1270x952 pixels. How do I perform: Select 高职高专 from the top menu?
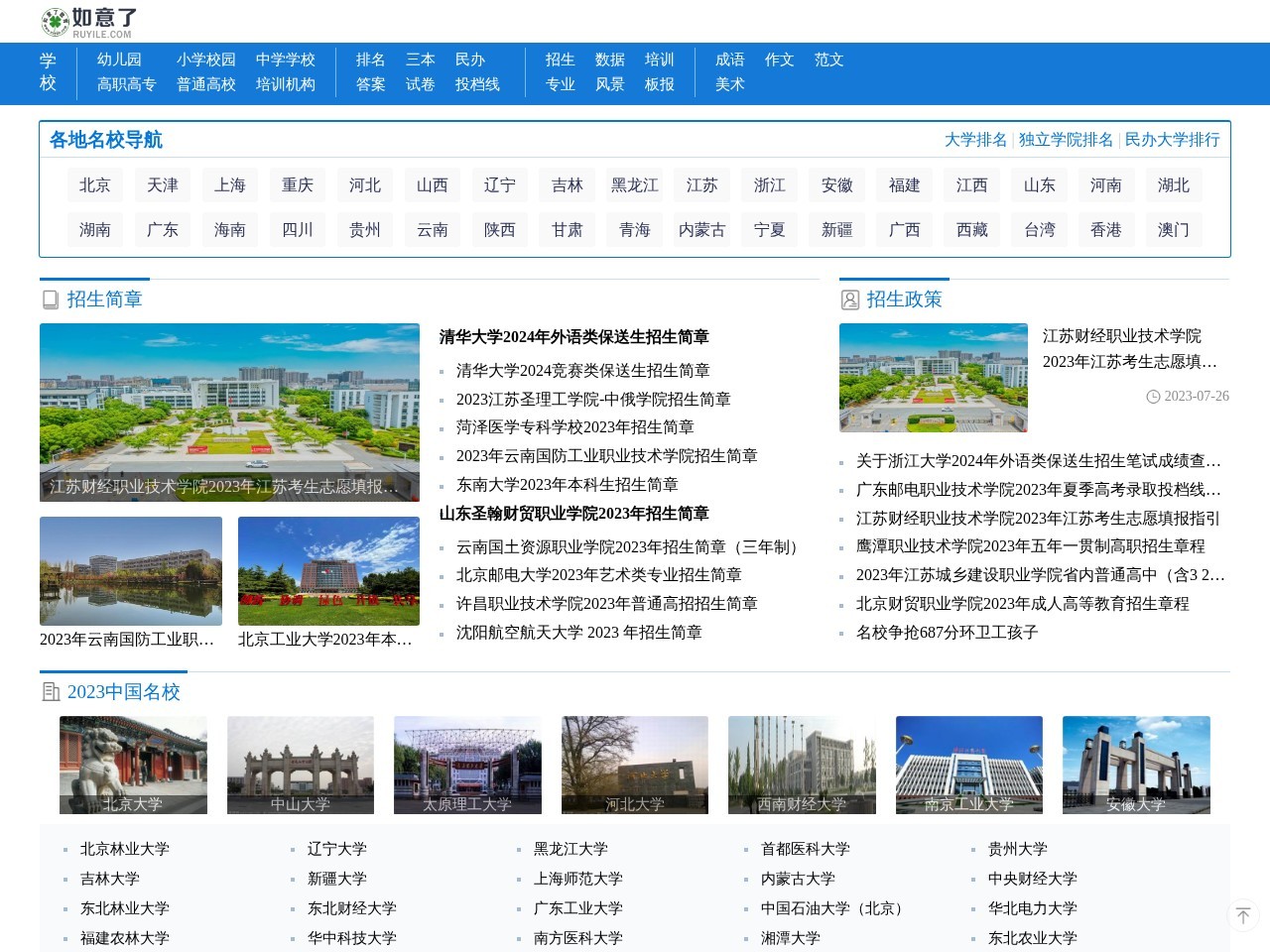point(126,84)
